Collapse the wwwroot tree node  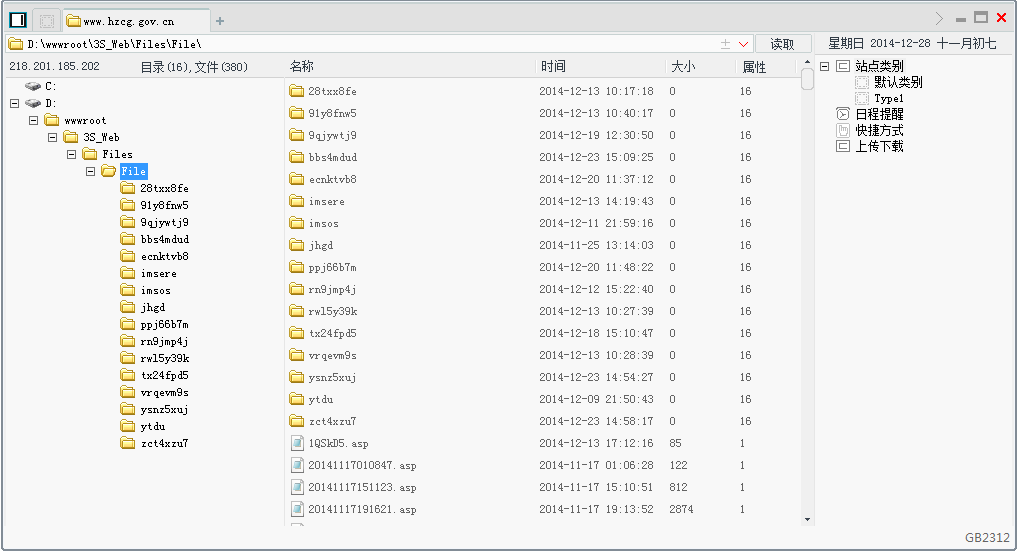coord(33,120)
